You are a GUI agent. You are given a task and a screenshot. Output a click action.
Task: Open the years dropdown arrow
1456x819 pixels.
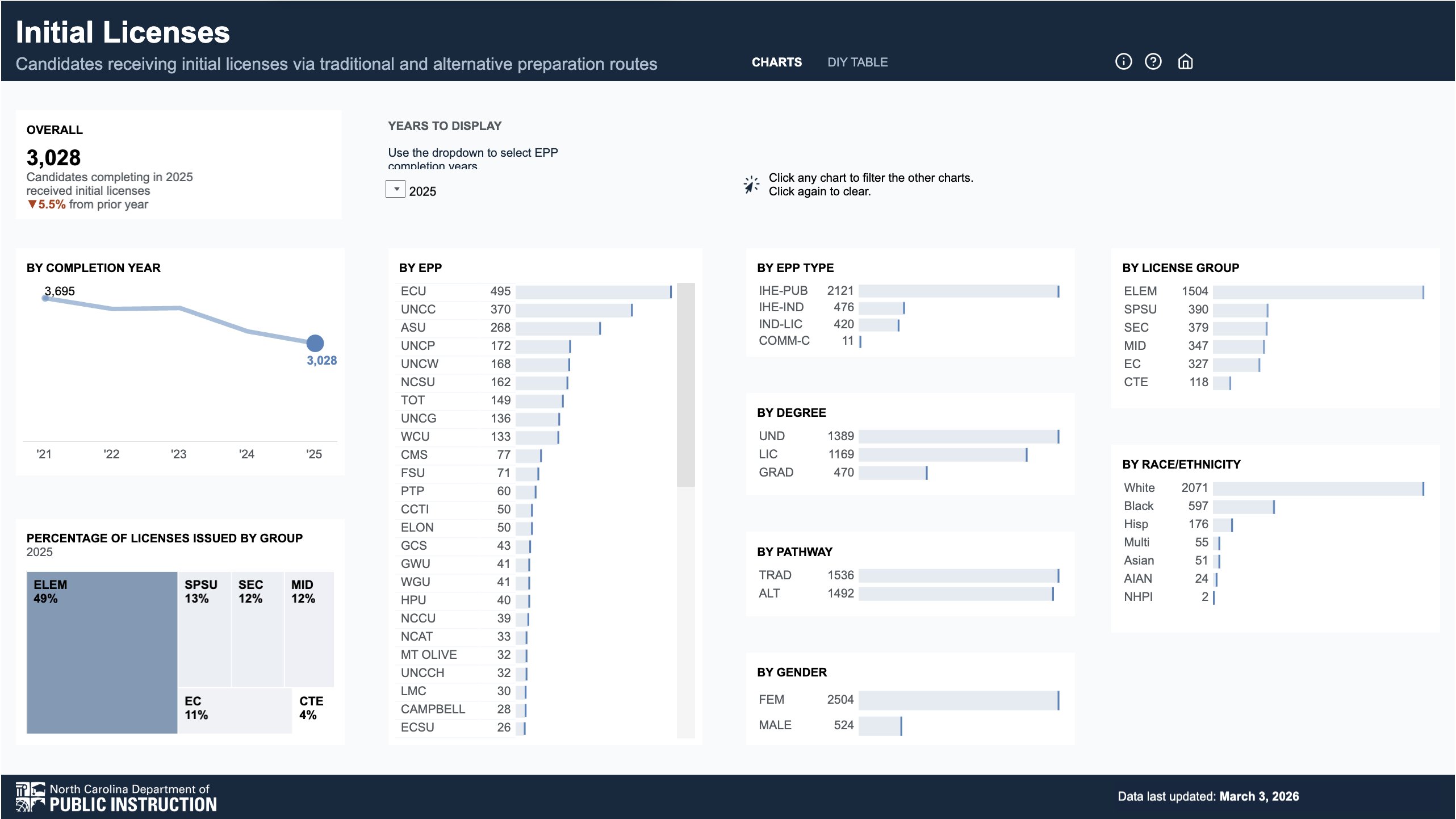click(x=396, y=189)
